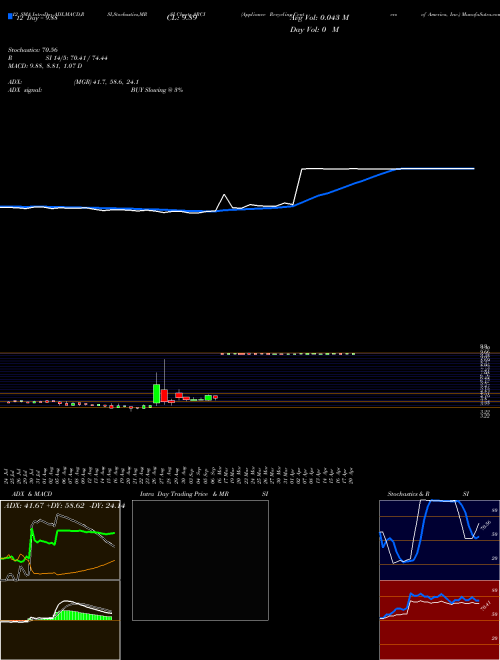Click the Stochastics & RSI panel title
Image resolution: width=500 pixels, height=660 pixels.
coord(428,494)
